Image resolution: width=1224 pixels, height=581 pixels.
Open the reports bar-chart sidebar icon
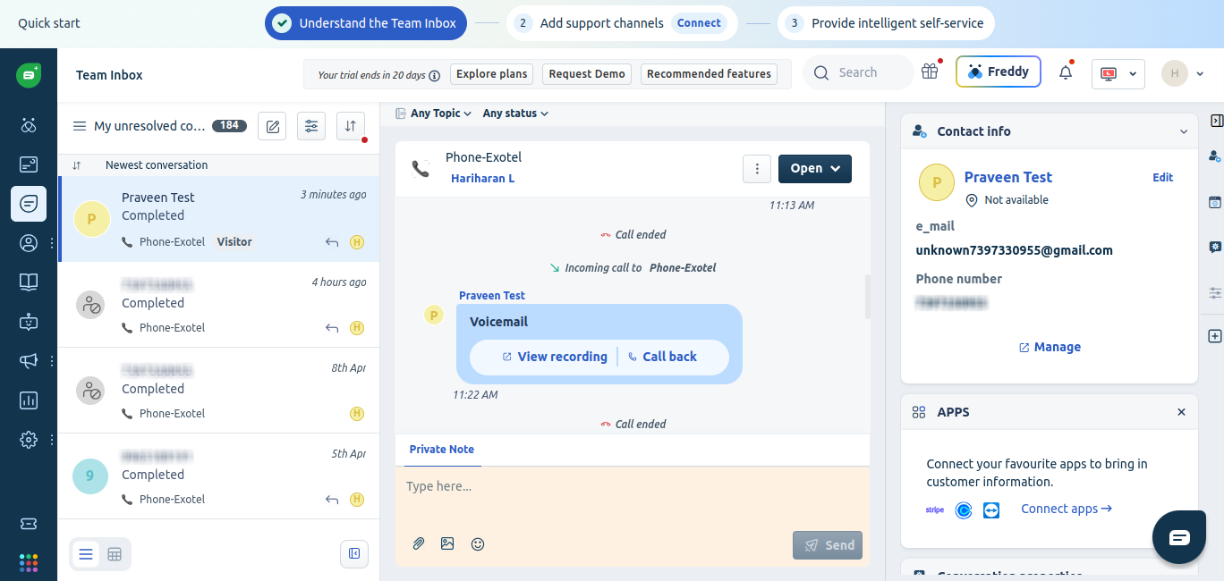pos(28,400)
